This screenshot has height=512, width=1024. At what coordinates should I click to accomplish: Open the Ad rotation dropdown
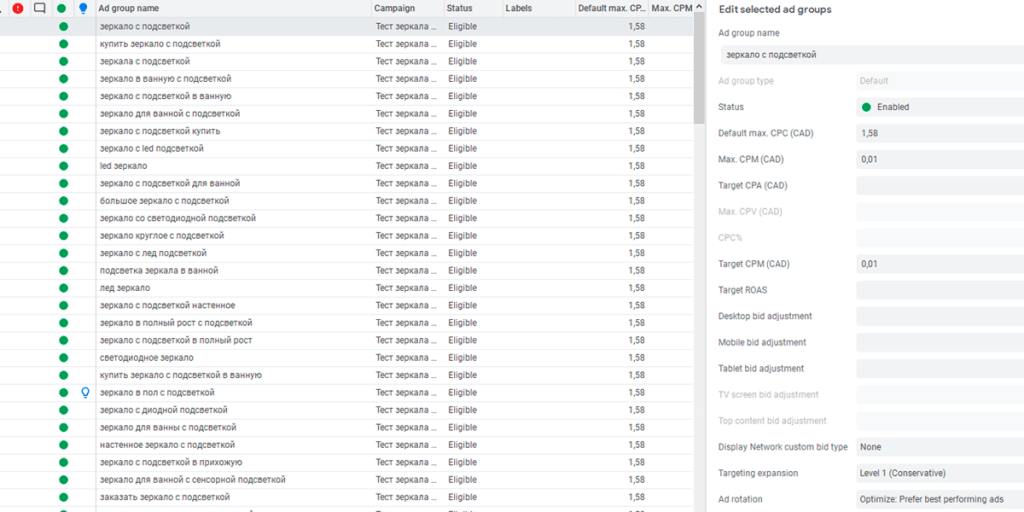tap(939, 499)
